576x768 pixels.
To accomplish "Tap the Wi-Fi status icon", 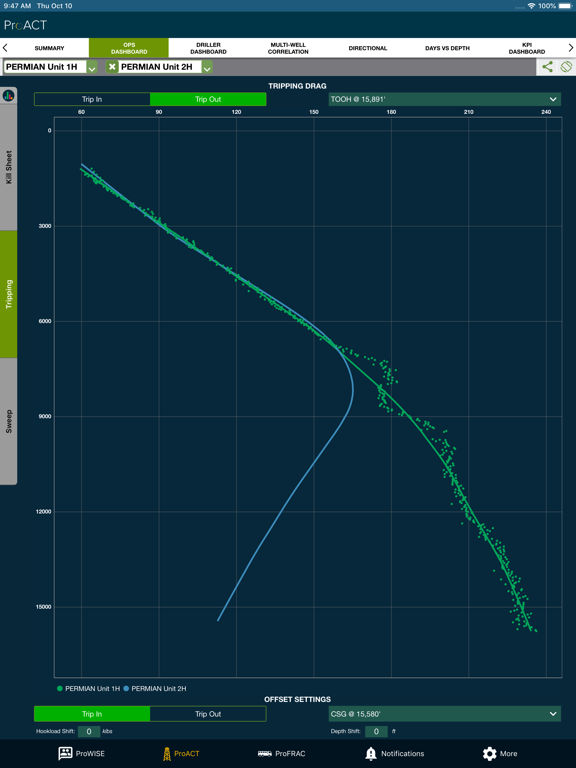I will click(x=531, y=6).
